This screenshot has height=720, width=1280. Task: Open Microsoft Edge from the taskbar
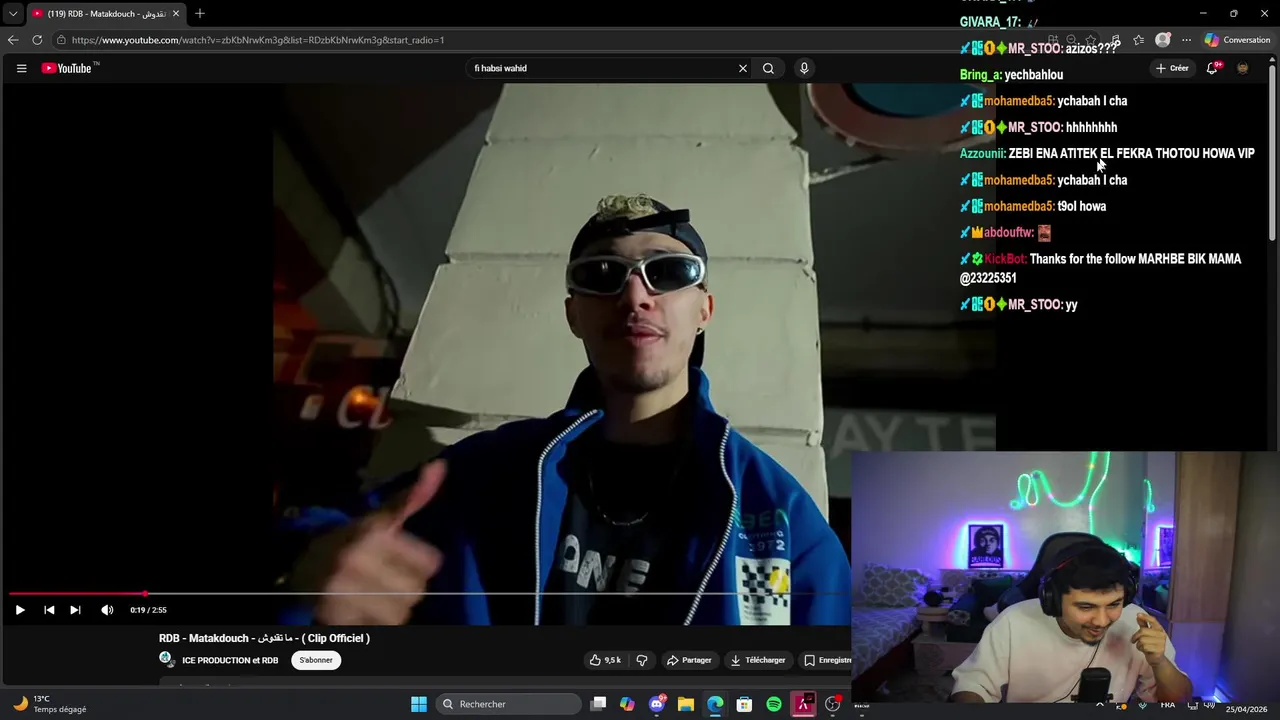[x=715, y=704]
